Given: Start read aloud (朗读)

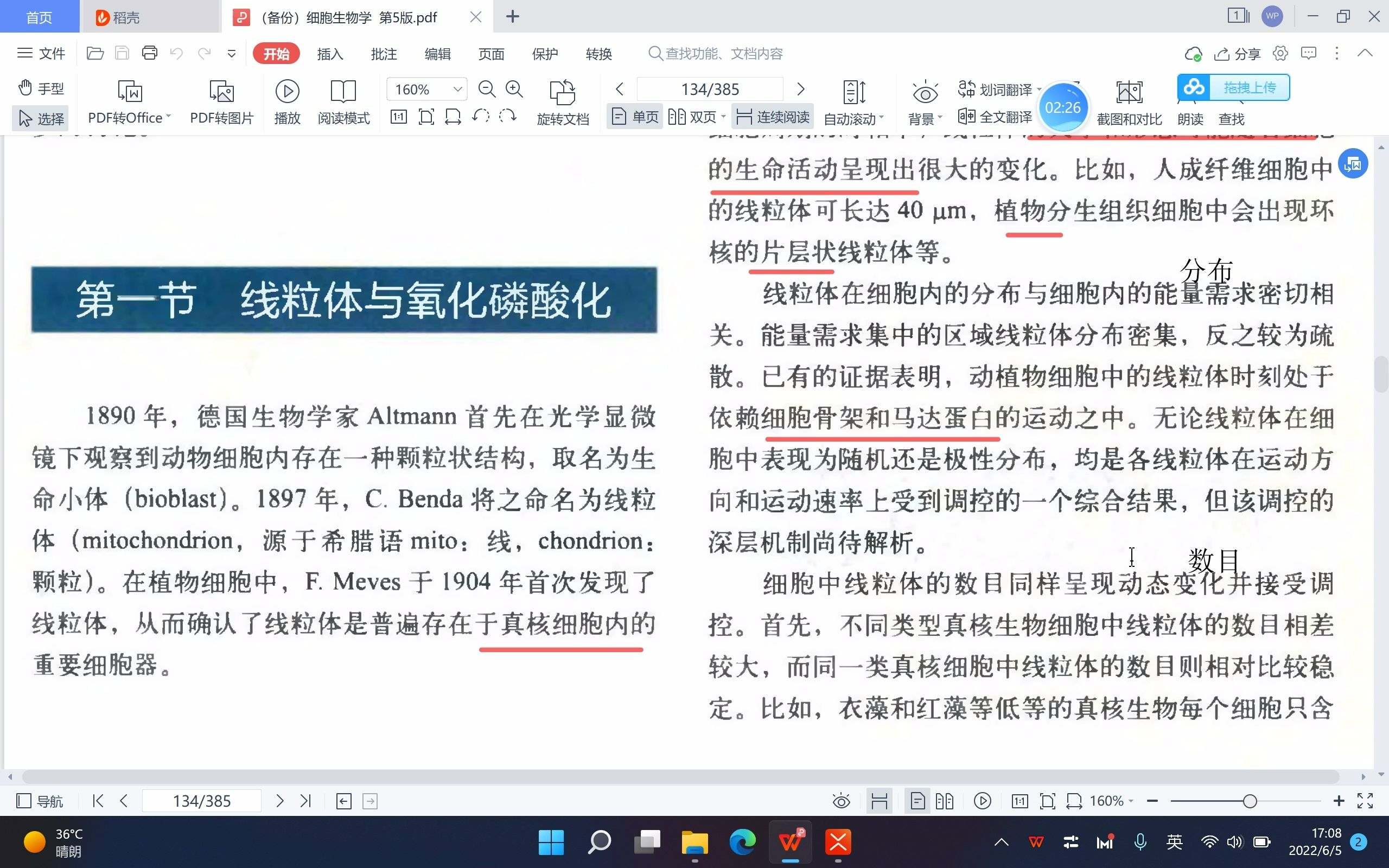Looking at the screenshot, I should [1190, 119].
